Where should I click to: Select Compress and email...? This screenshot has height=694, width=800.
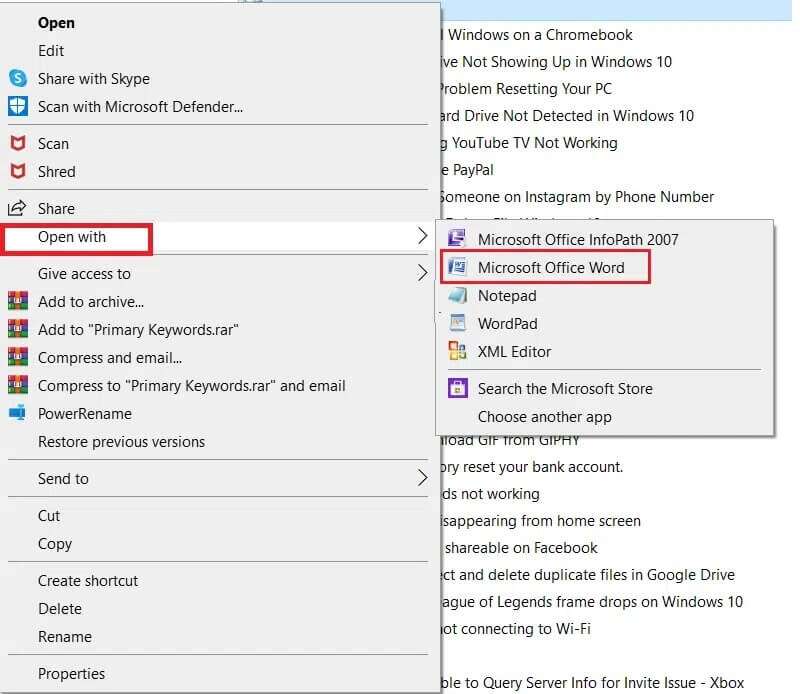point(218,357)
